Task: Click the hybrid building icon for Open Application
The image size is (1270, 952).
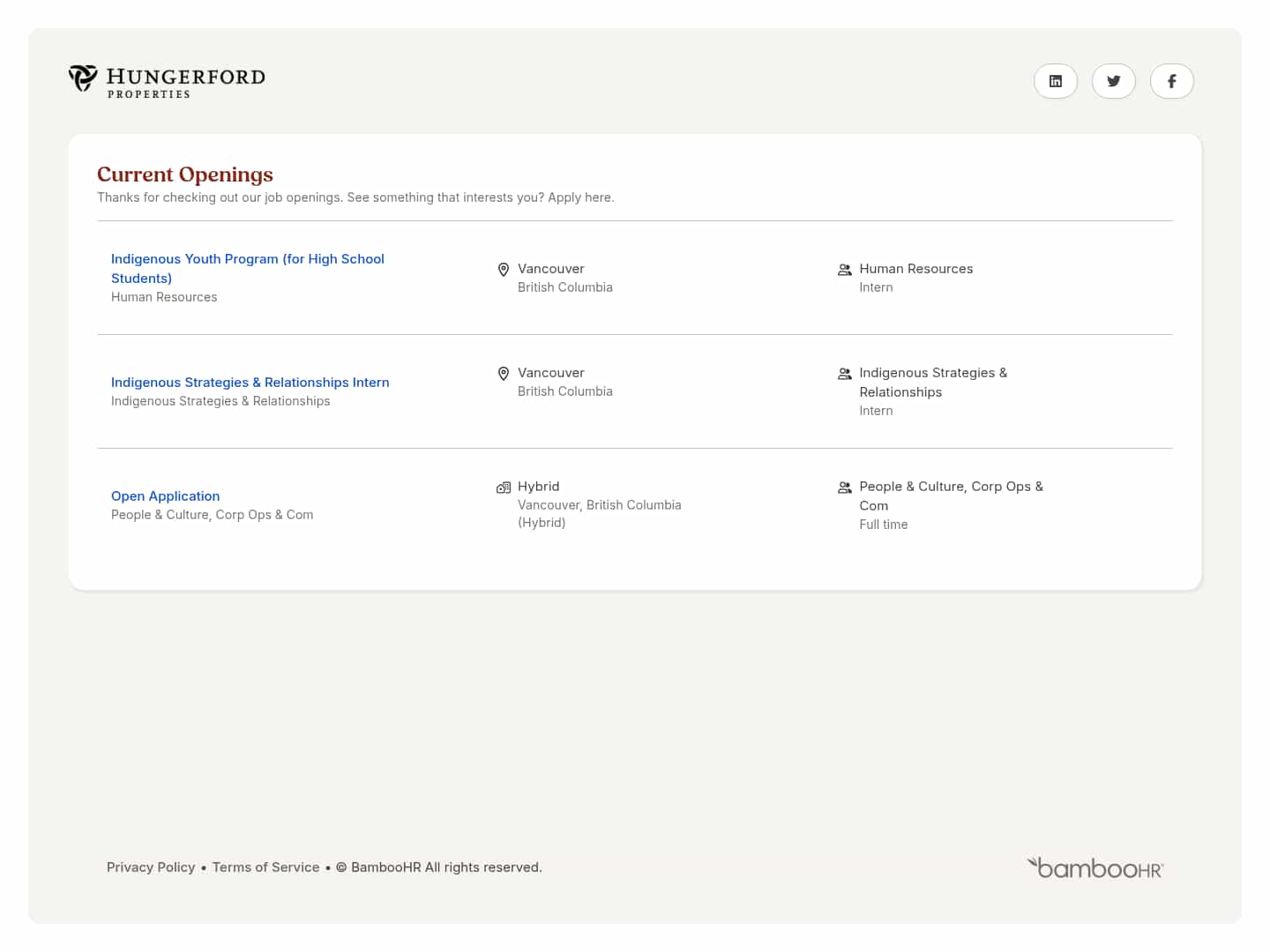Action: click(504, 487)
